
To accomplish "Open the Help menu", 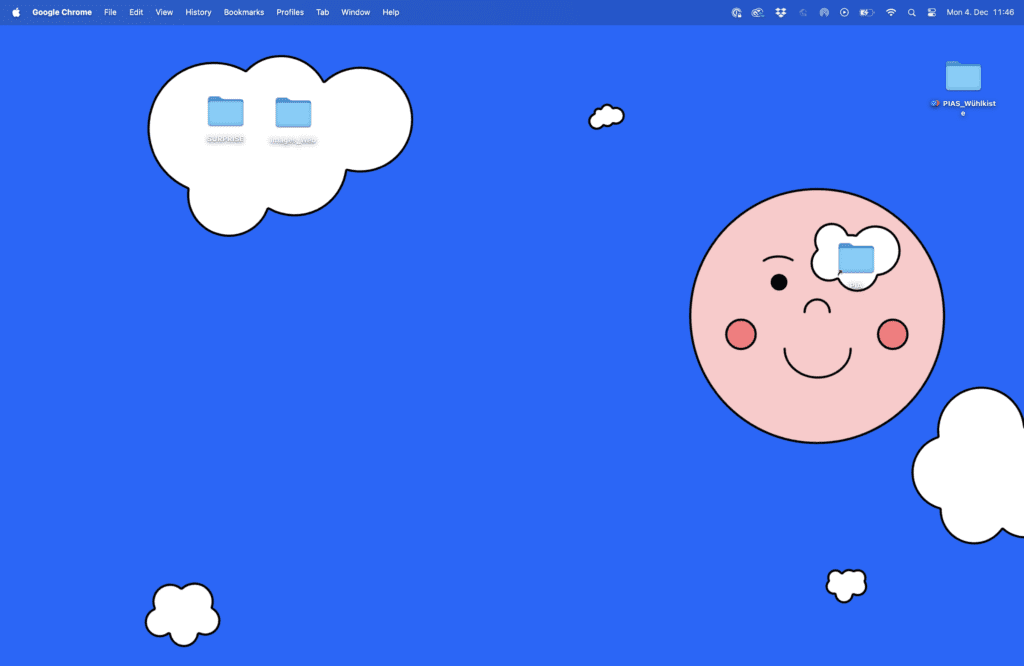I will (391, 12).
